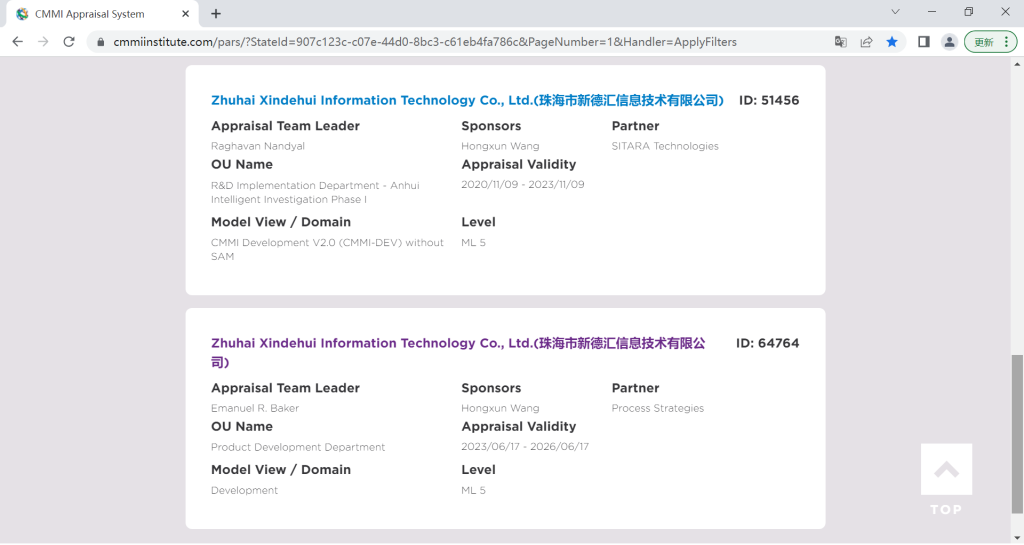Share this page via share icon

tap(866, 42)
